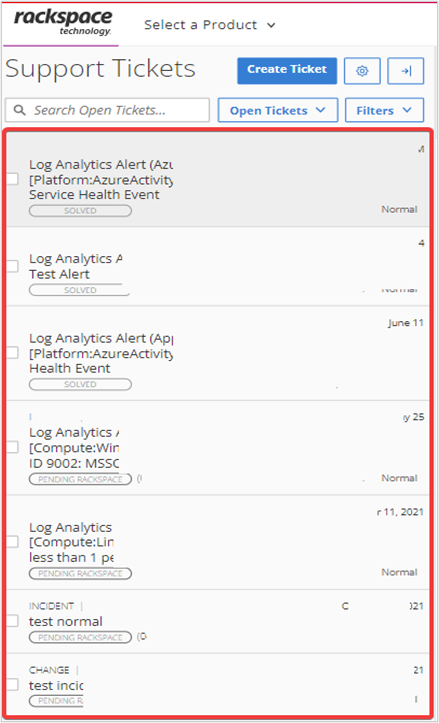The image size is (439, 723).
Task: Check the Test Alert ticket checkbox
Action: coord(12,266)
